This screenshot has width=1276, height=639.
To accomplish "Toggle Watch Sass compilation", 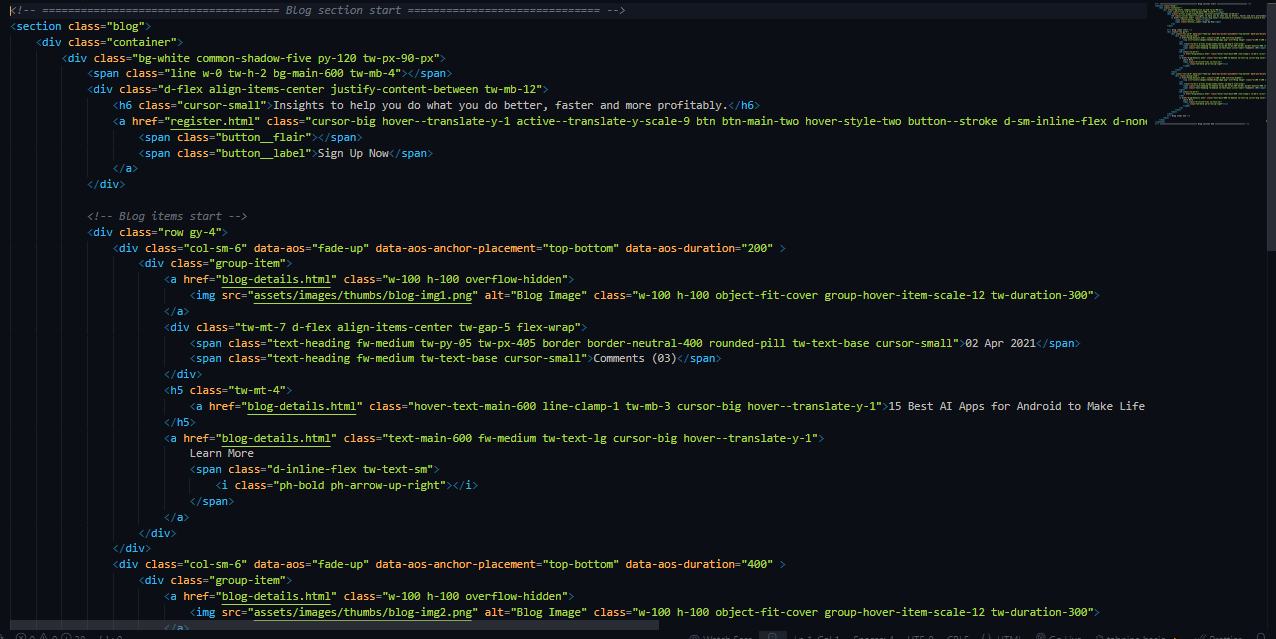I will [720, 637].
